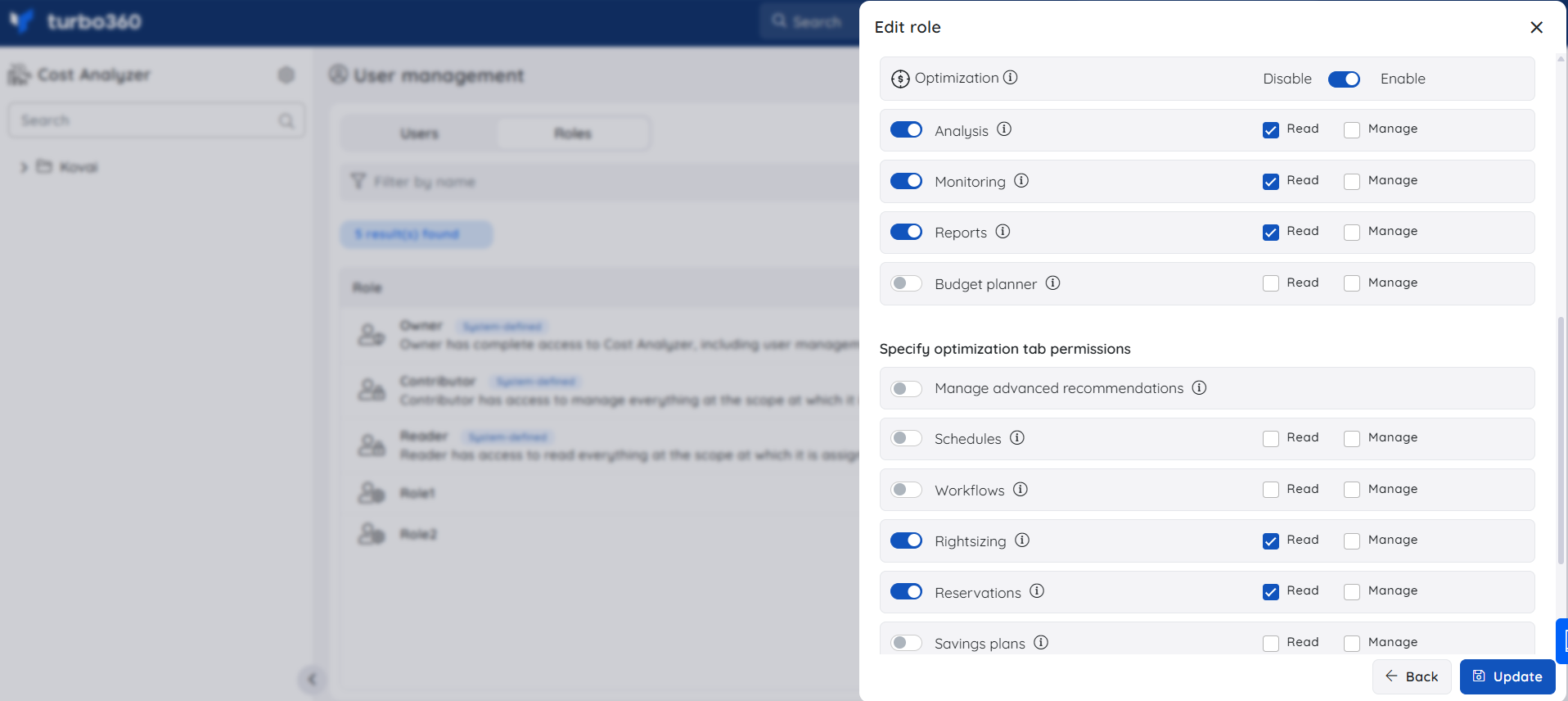Screen dimensions: 1568x701
Task: Toggle the Optimization Disable/Enable switch
Action: point(1344,79)
